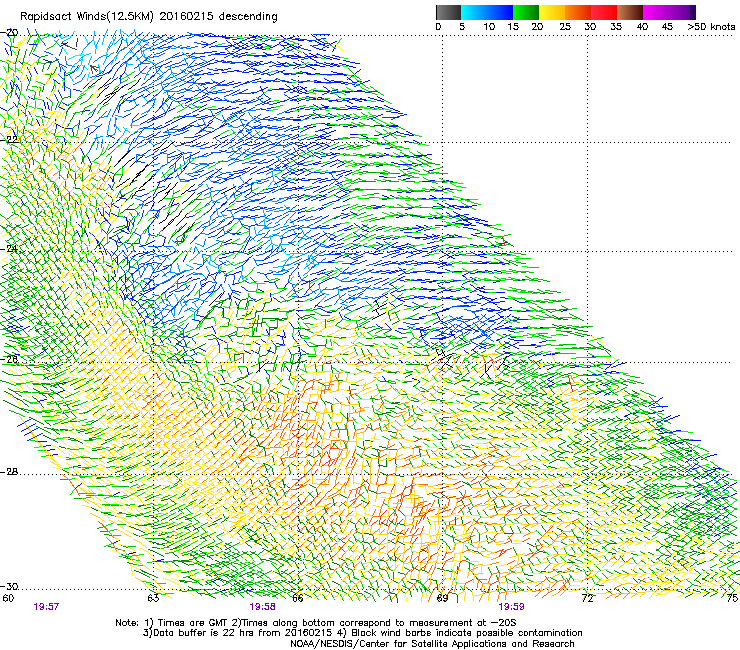740x650 pixels.
Task: Click the '-26' latitude axis label
Action: point(9,359)
